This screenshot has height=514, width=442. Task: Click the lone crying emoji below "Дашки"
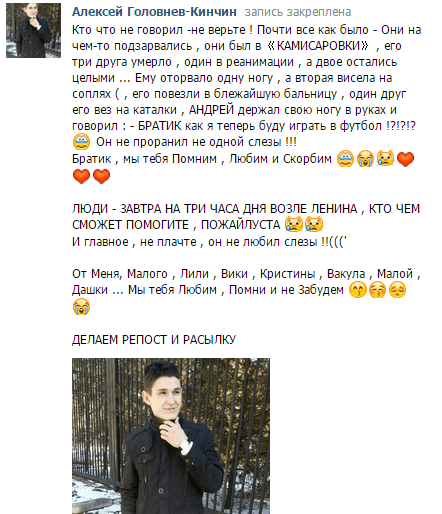coord(81,307)
